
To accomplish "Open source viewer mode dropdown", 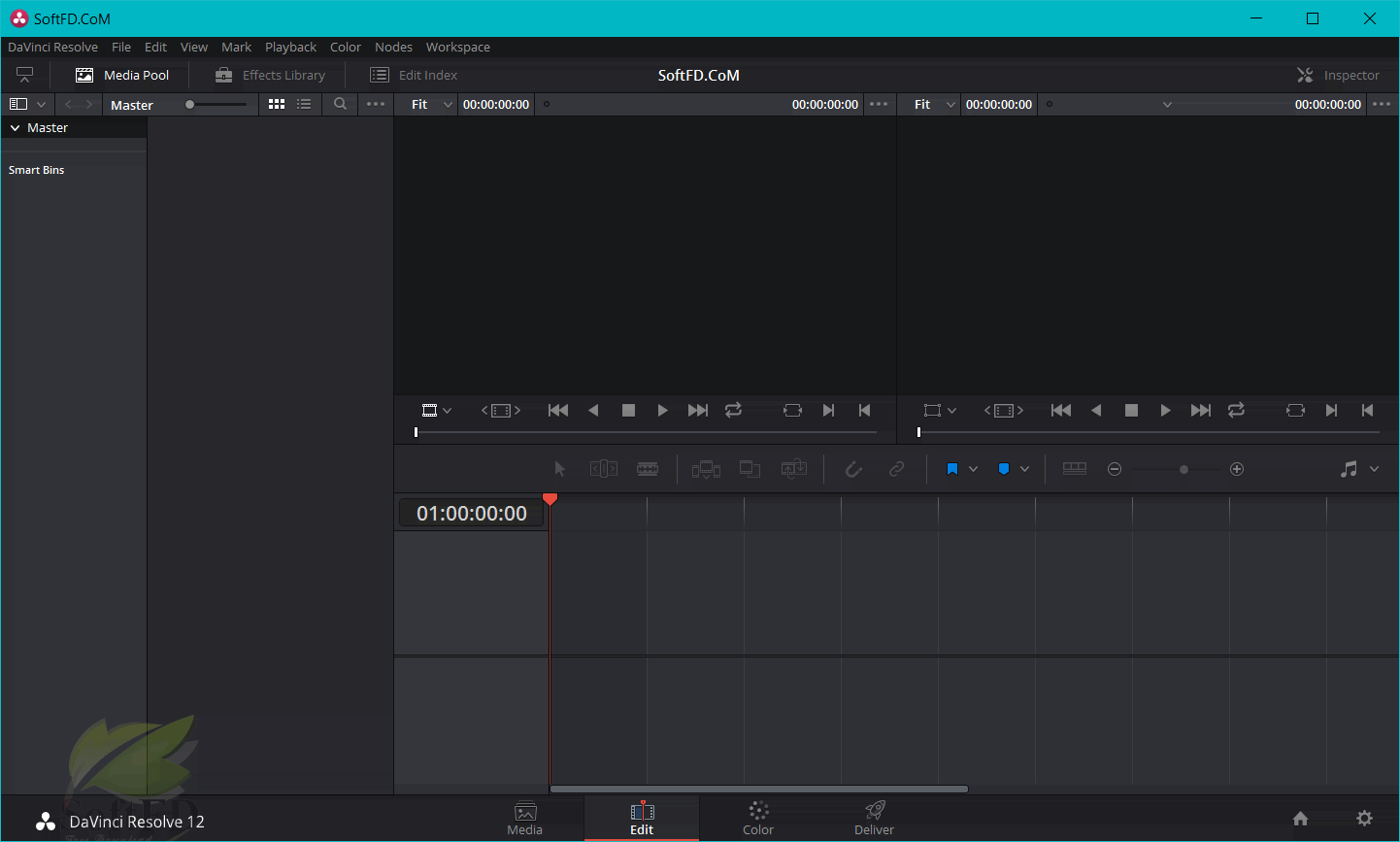I will 437,411.
